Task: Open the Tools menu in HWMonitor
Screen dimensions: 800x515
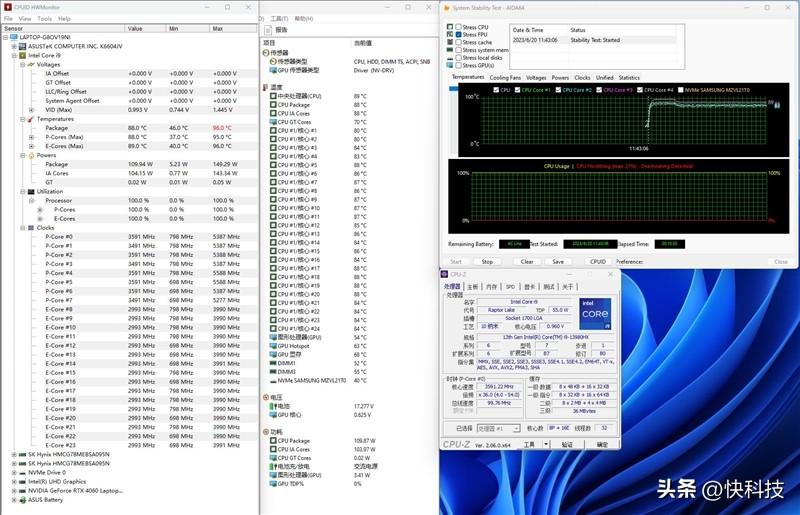Action: point(44,18)
